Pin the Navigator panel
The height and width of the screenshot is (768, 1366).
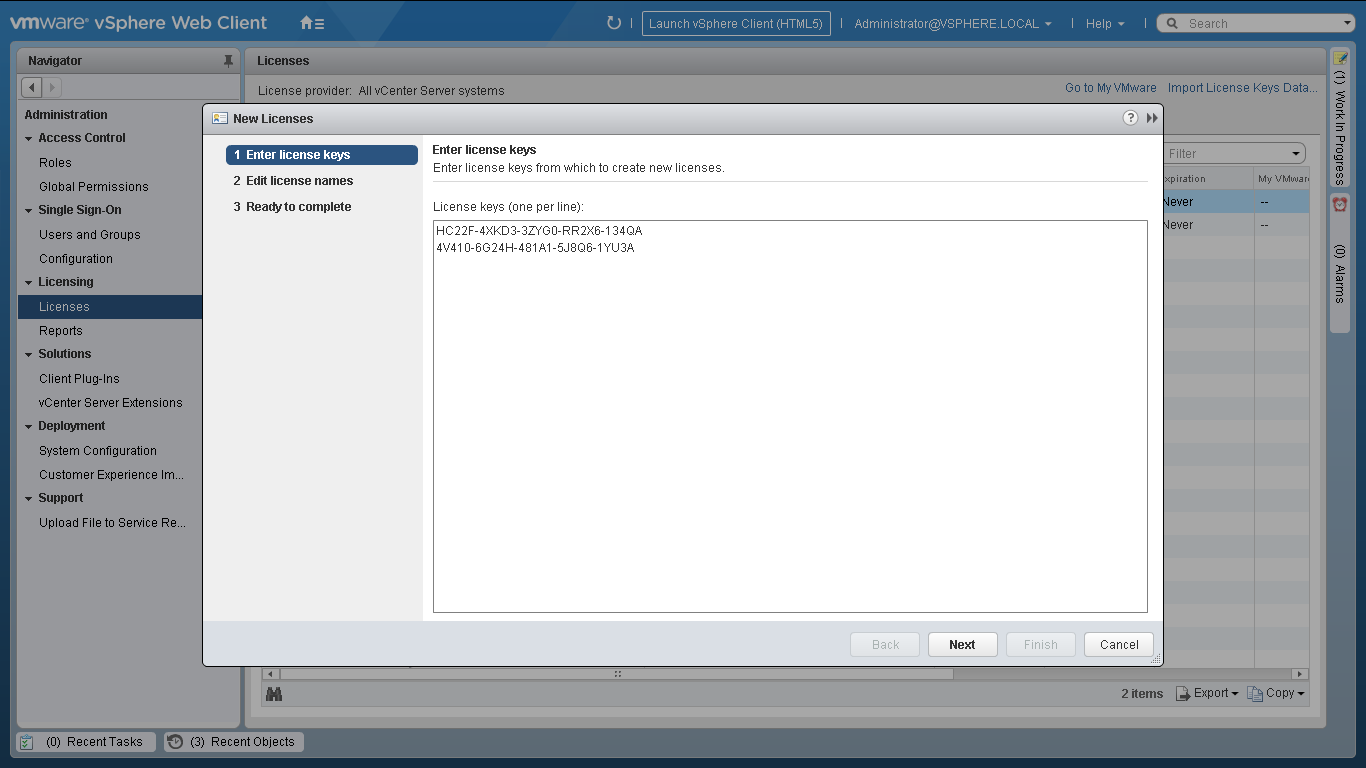click(x=228, y=61)
